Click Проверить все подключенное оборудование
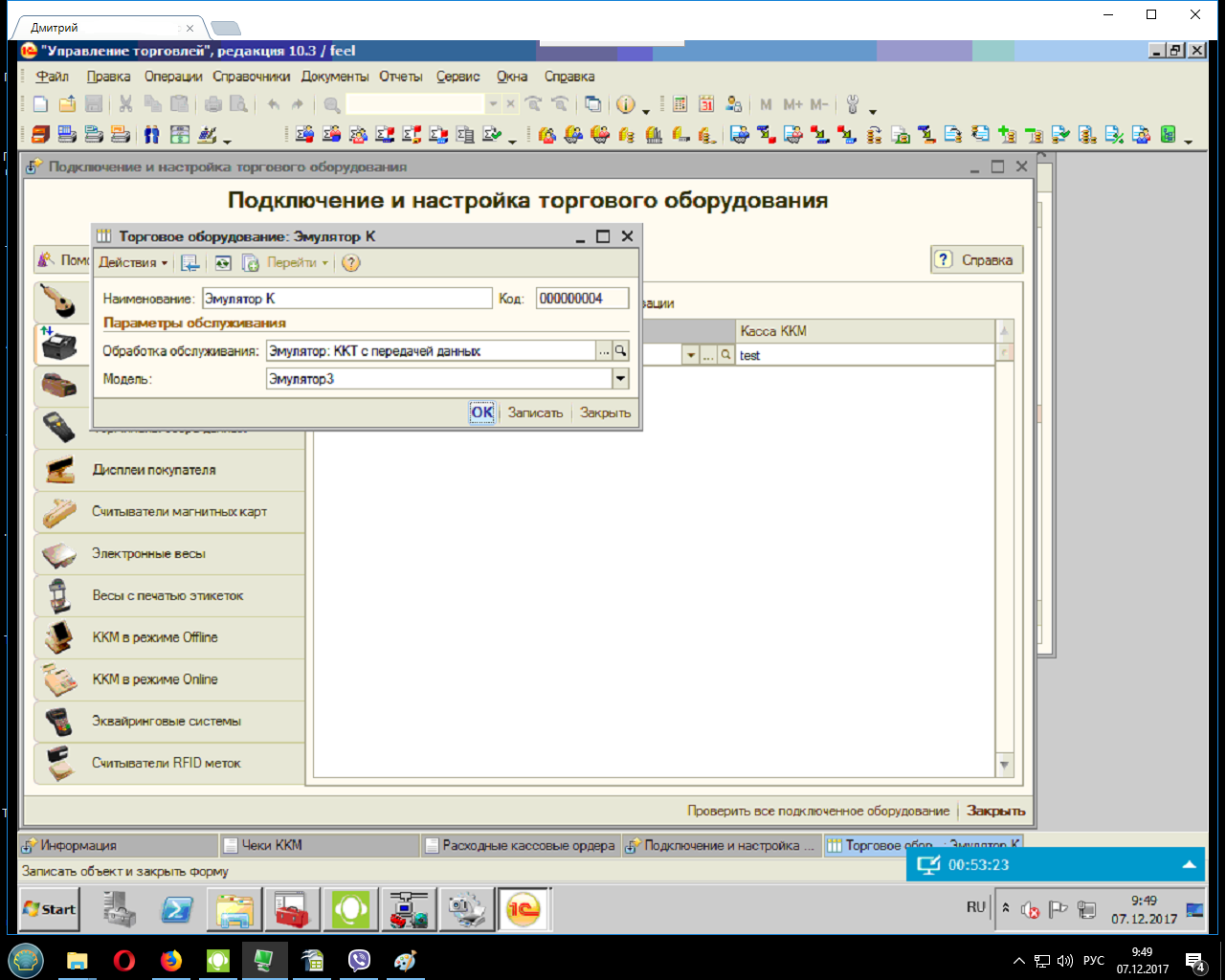 [818, 811]
